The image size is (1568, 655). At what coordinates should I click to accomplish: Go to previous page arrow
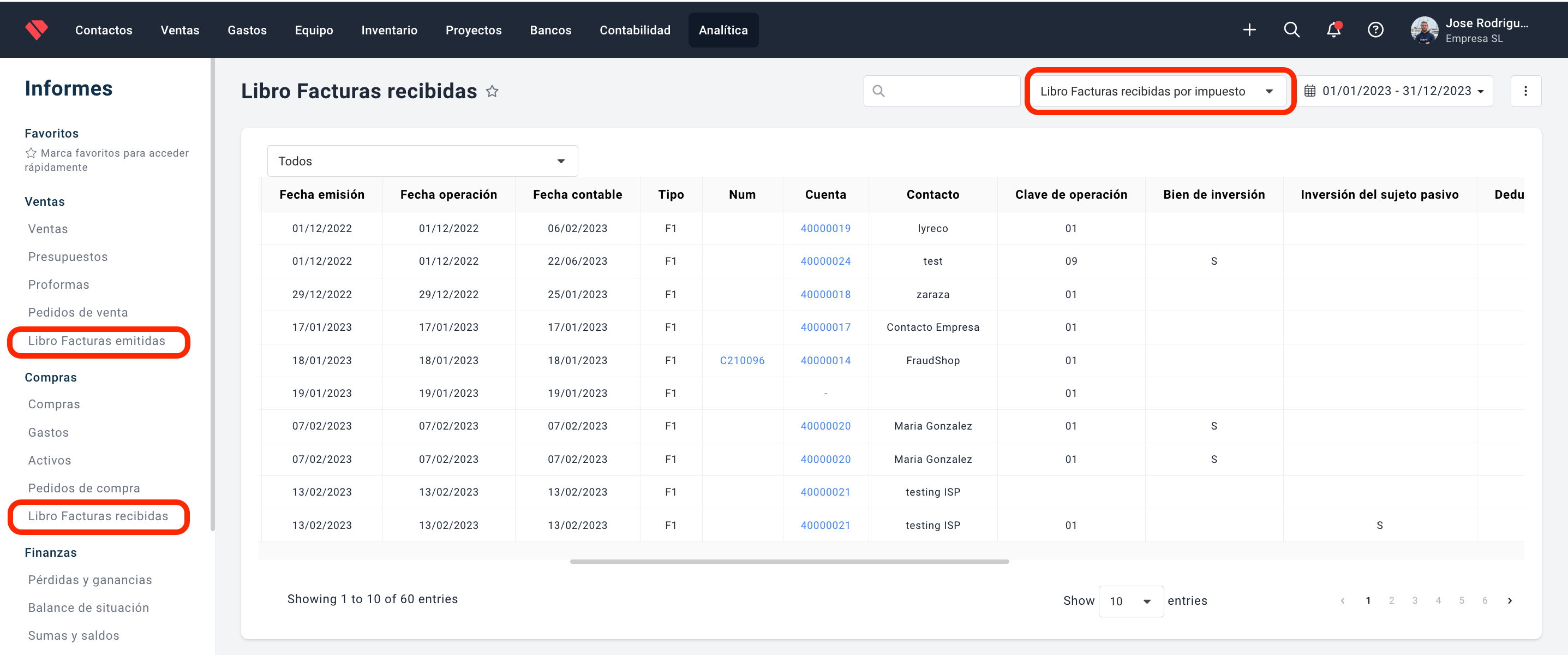tap(1342, 600)
